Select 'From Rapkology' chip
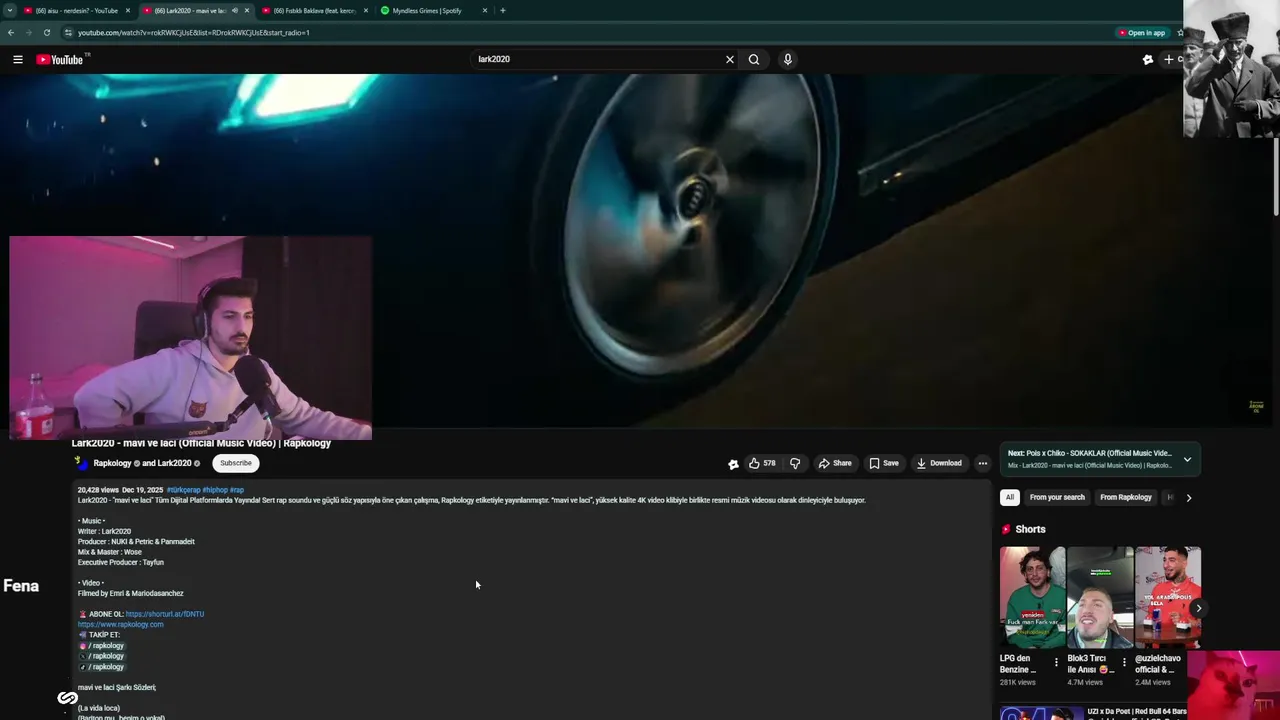The height and width of the screenshot is (720, 1280). coord(1126,497)
